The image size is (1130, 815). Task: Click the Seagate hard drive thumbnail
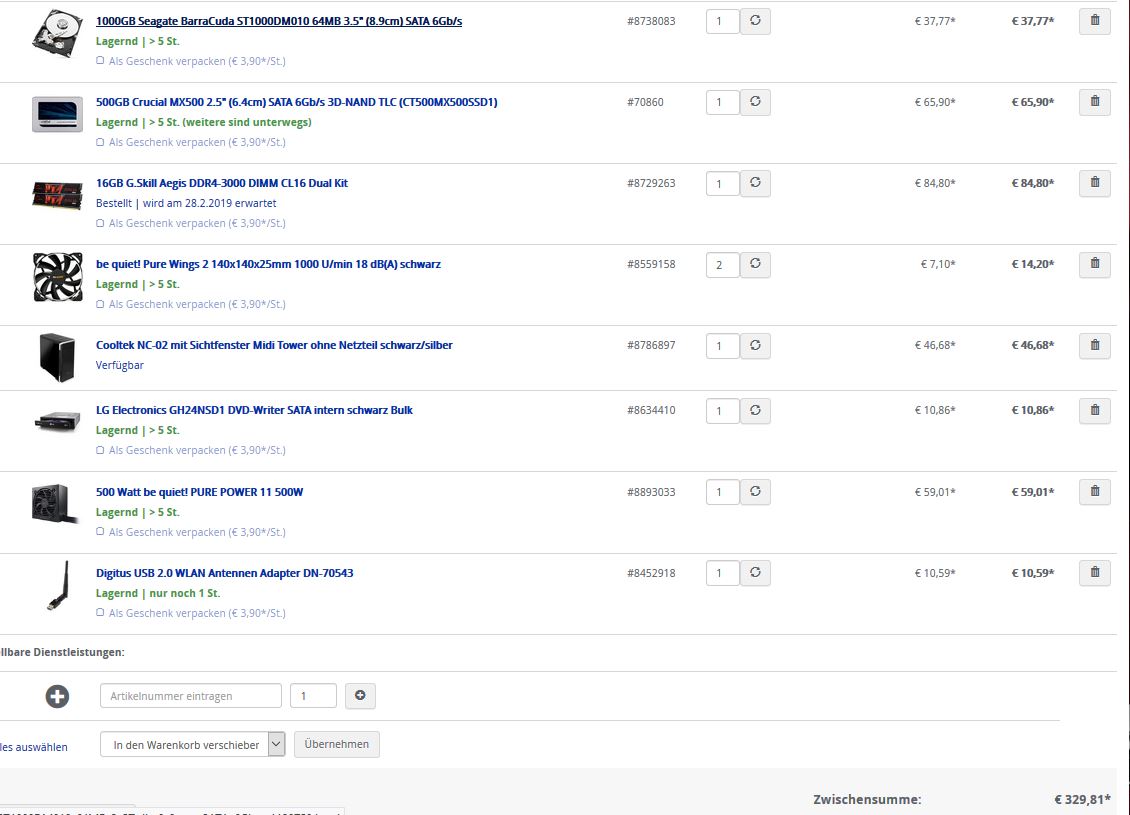(x=58, y=33)
